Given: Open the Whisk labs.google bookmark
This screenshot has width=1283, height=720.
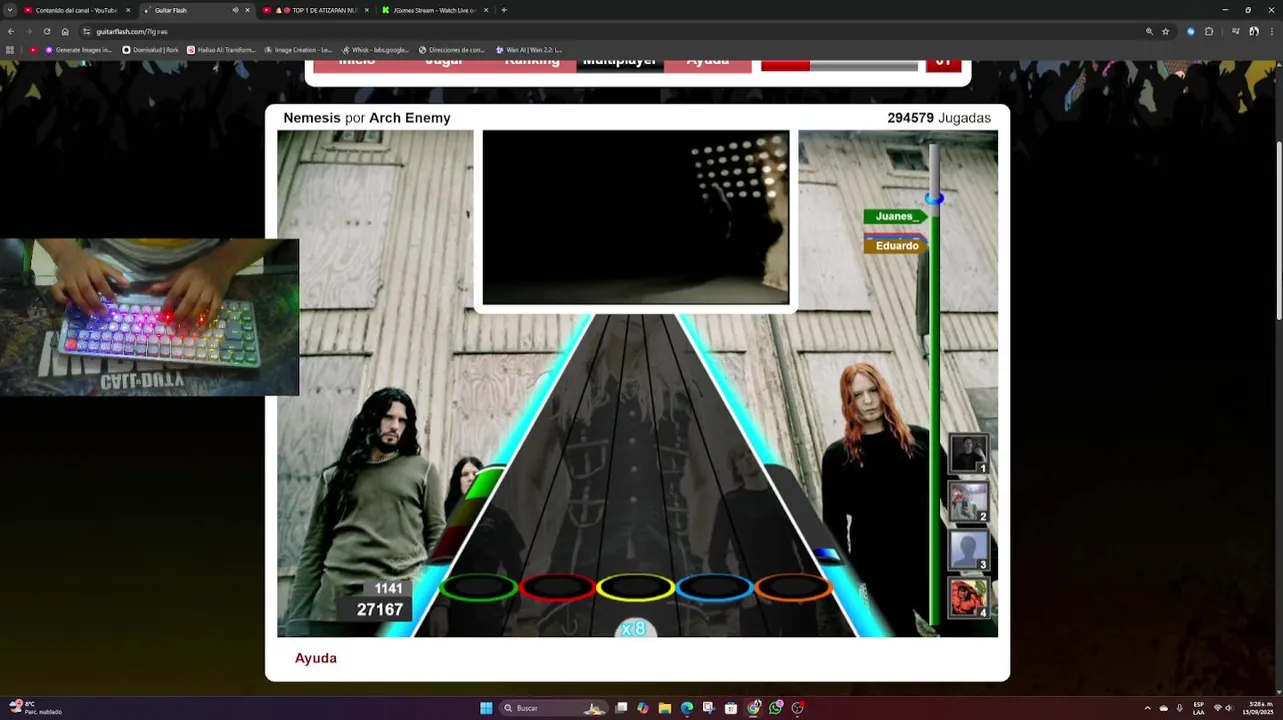Looking at the screenshot, I should pyautogui.click(x=375, y=49).
